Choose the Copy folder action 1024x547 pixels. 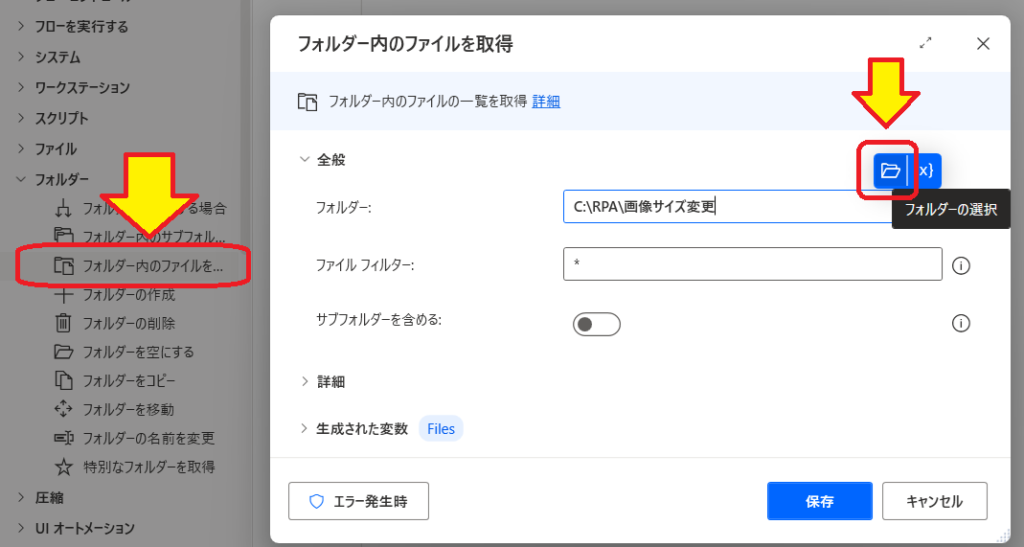(129, 381)
